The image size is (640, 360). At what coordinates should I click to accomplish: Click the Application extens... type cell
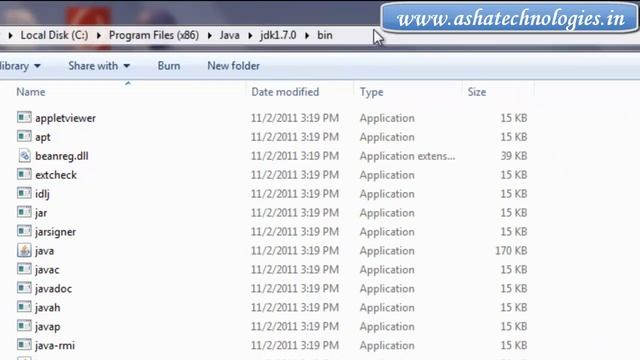[x=407, y=156]
